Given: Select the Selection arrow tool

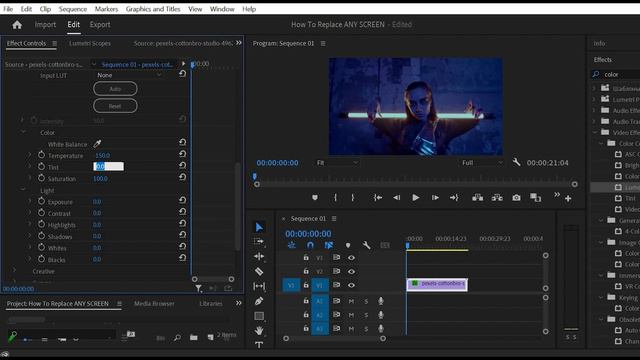Looking at the screenshot, I should (259, 227).
